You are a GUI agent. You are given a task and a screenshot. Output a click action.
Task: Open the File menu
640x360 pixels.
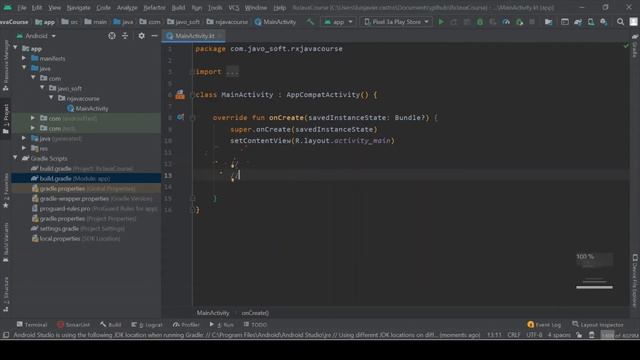[x=22, y=8]
